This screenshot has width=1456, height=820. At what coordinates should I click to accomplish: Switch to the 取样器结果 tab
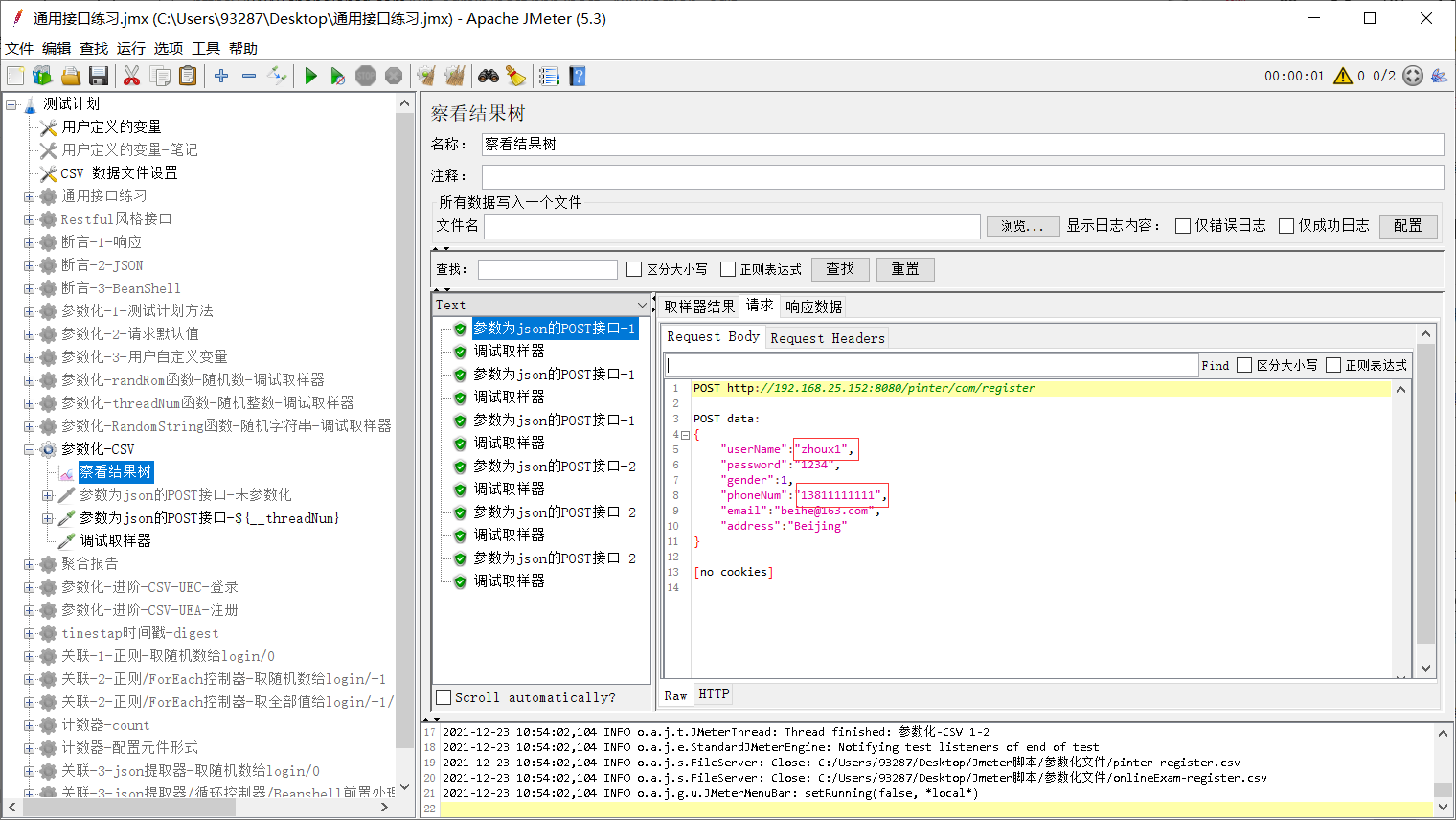[x=699, y=307]
